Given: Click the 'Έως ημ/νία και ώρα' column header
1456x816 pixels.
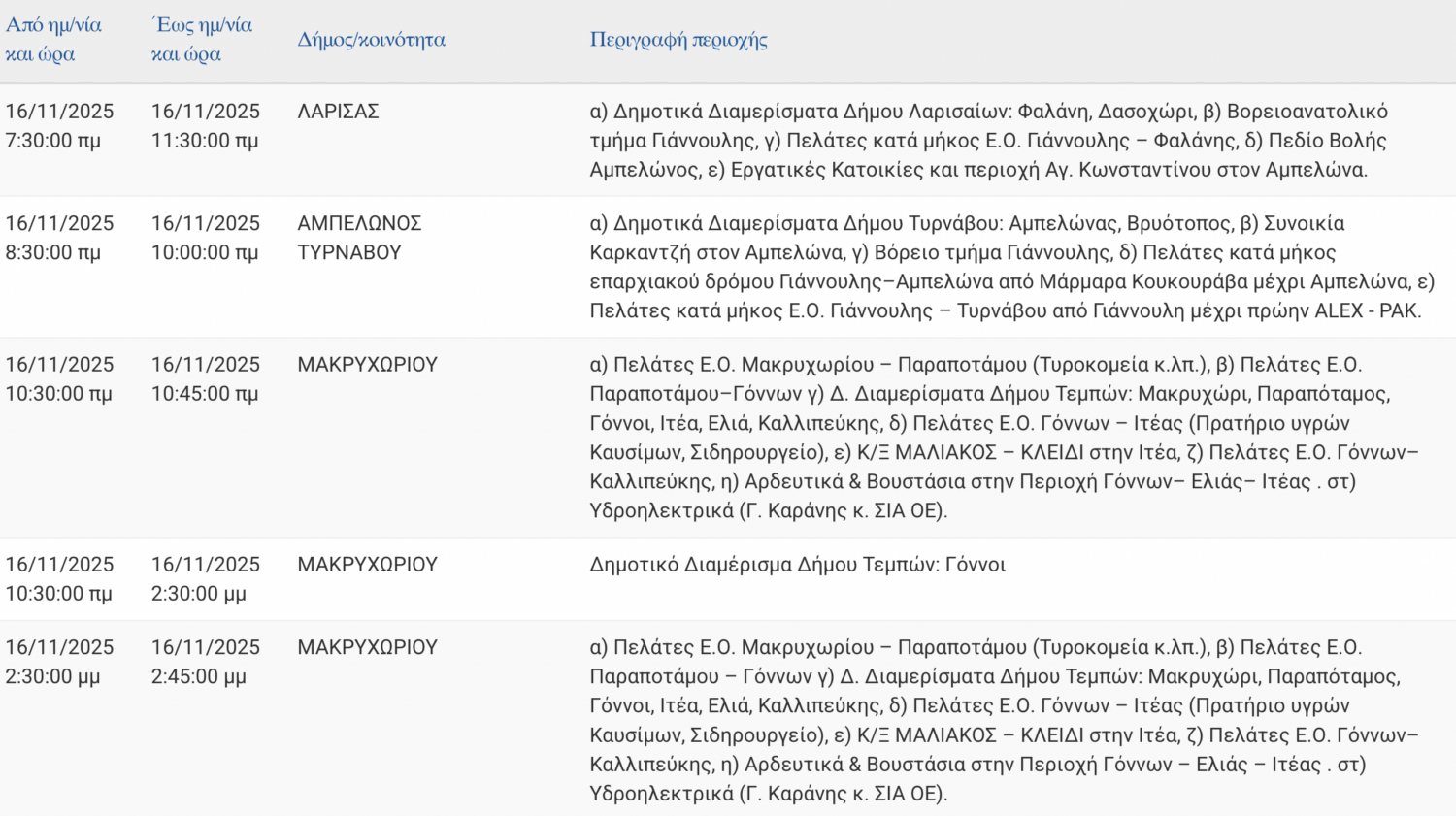Looking at the screenshot, I should [x=201, y=40].
